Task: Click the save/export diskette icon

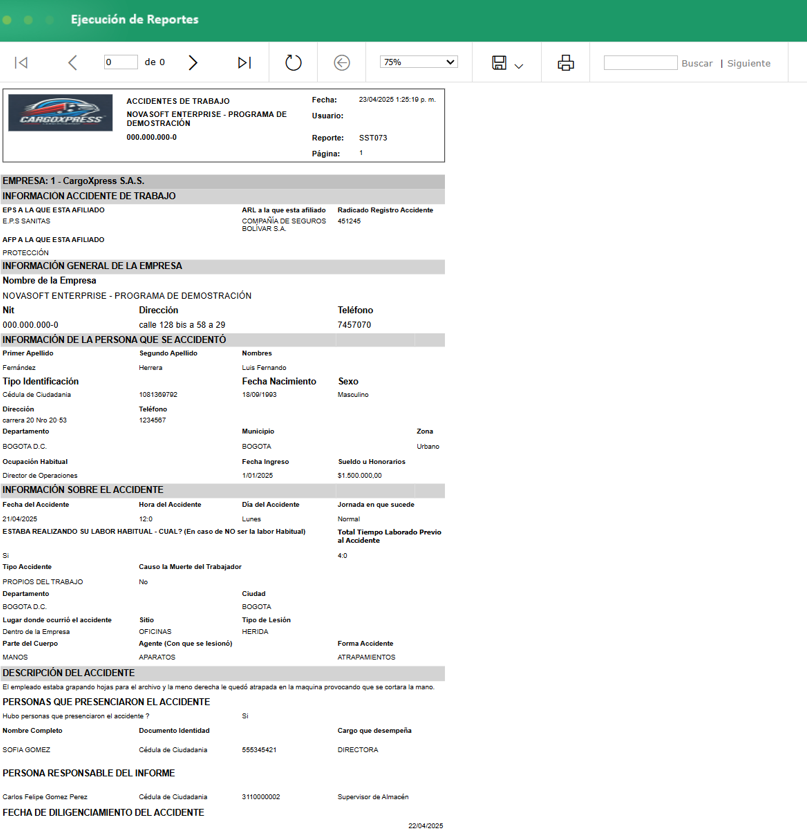Action: click(499, 63)
